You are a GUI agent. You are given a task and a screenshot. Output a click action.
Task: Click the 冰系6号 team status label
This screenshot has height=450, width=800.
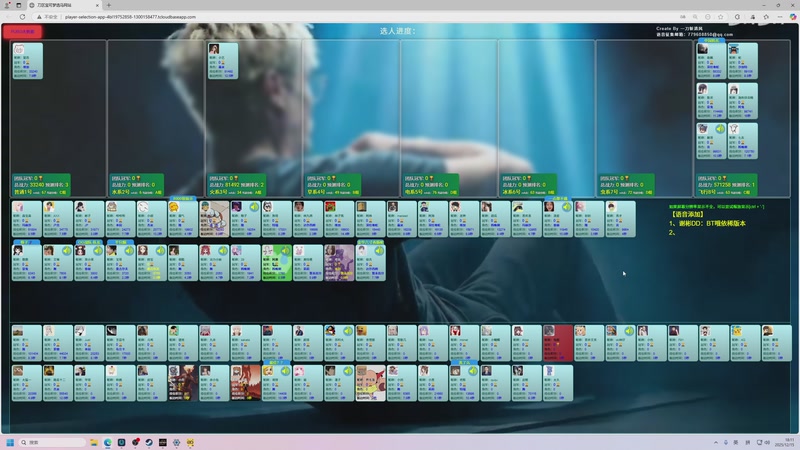pos(529,185)
